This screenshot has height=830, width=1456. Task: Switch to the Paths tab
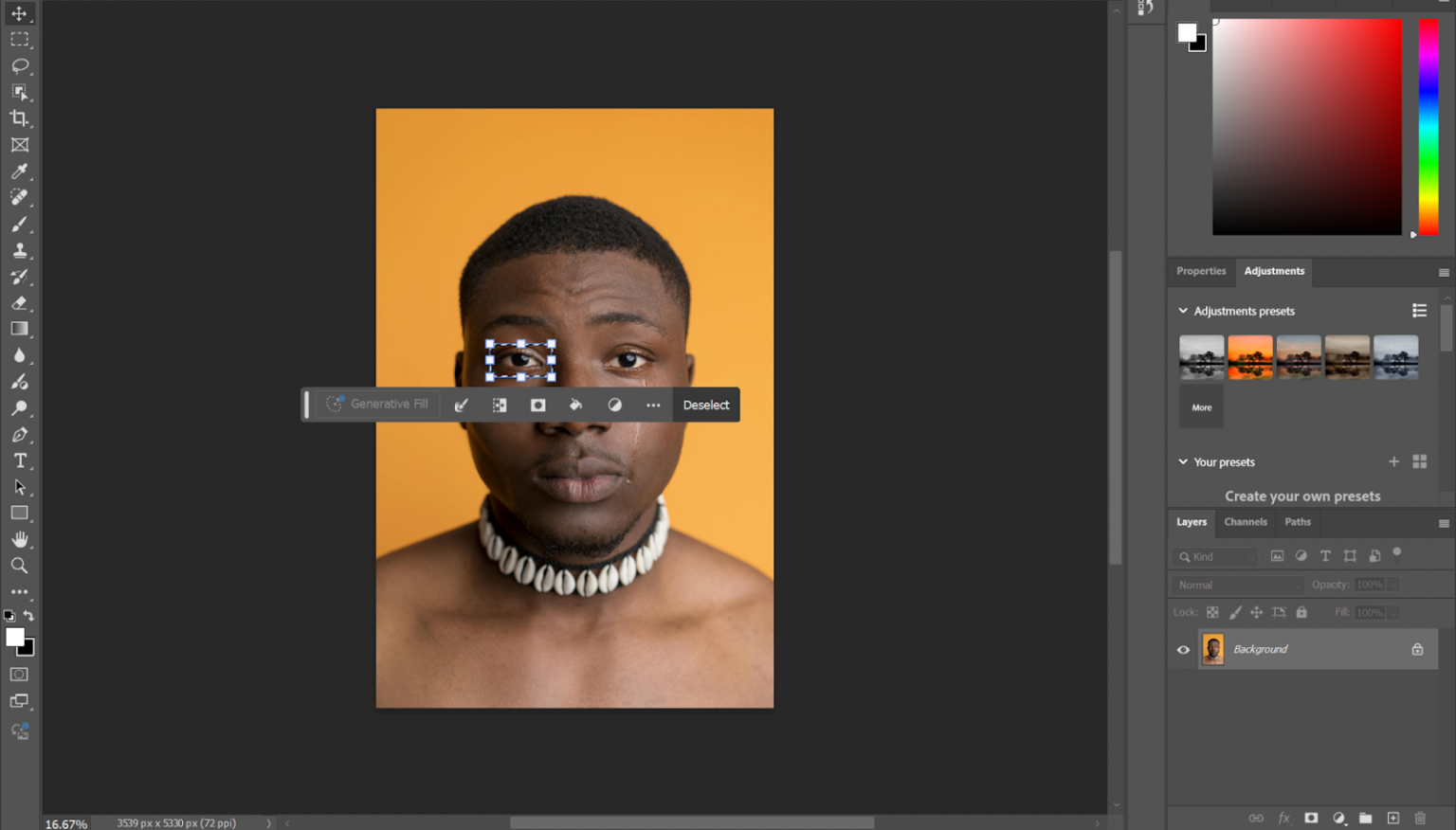tap(1298, 522)
